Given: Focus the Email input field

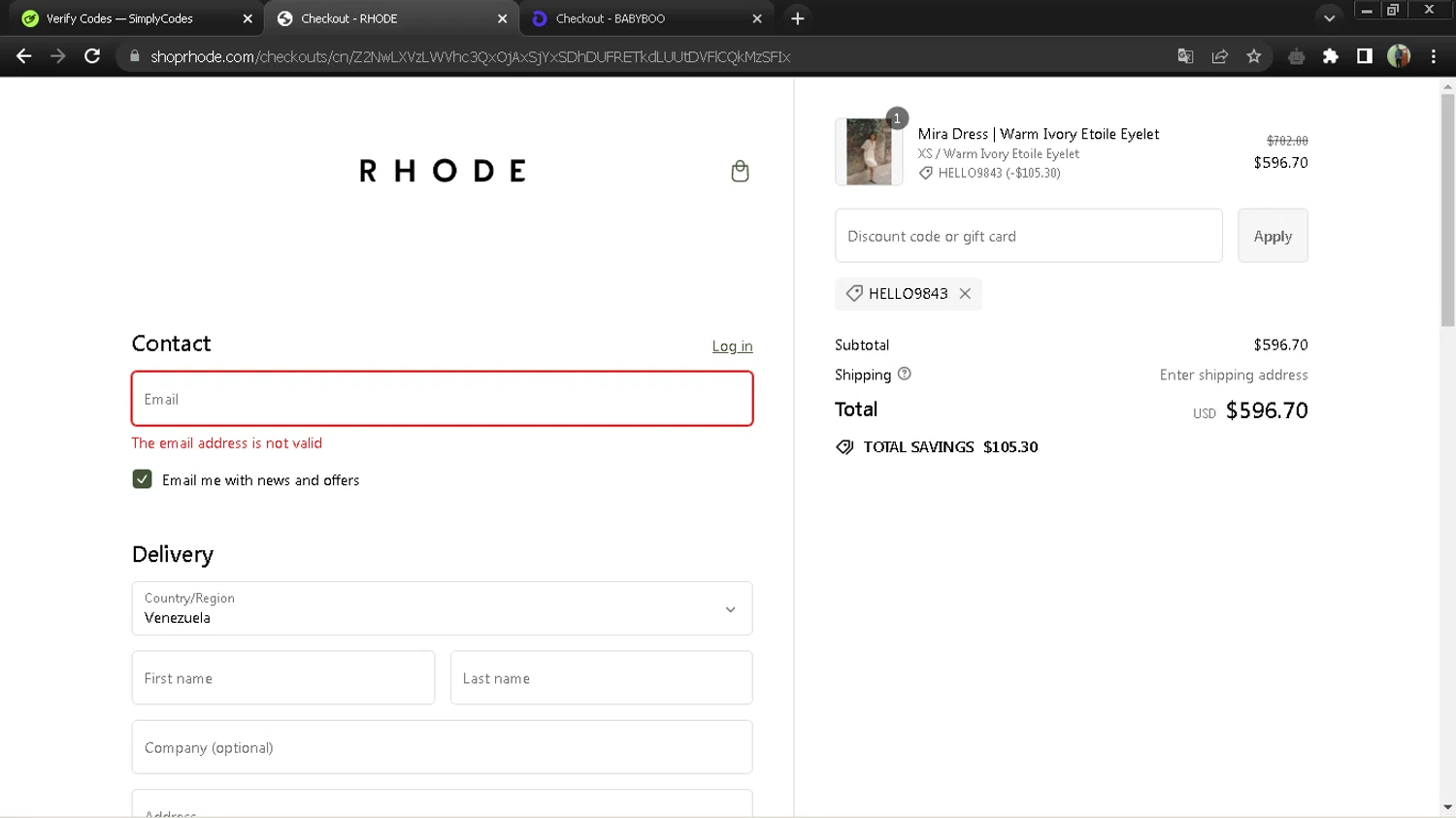Looking at the screenshot, I should (442, 399).
